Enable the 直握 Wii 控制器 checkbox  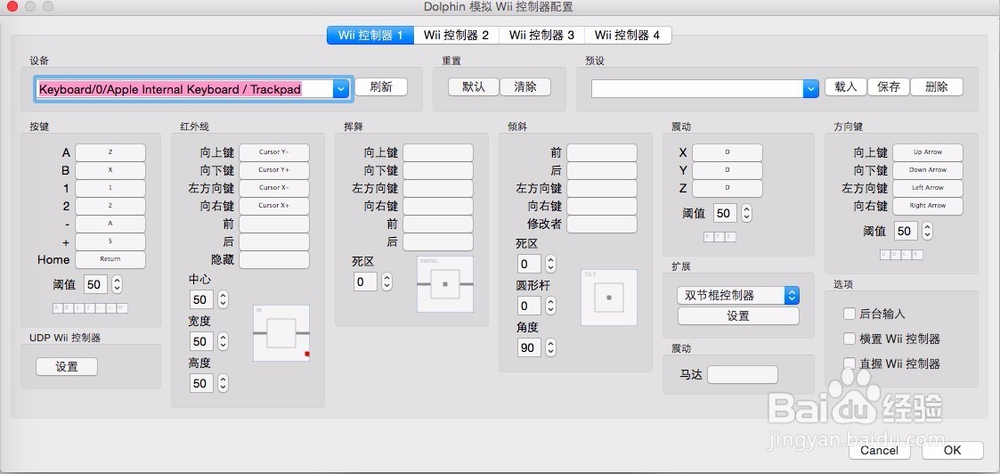point(849,364)
